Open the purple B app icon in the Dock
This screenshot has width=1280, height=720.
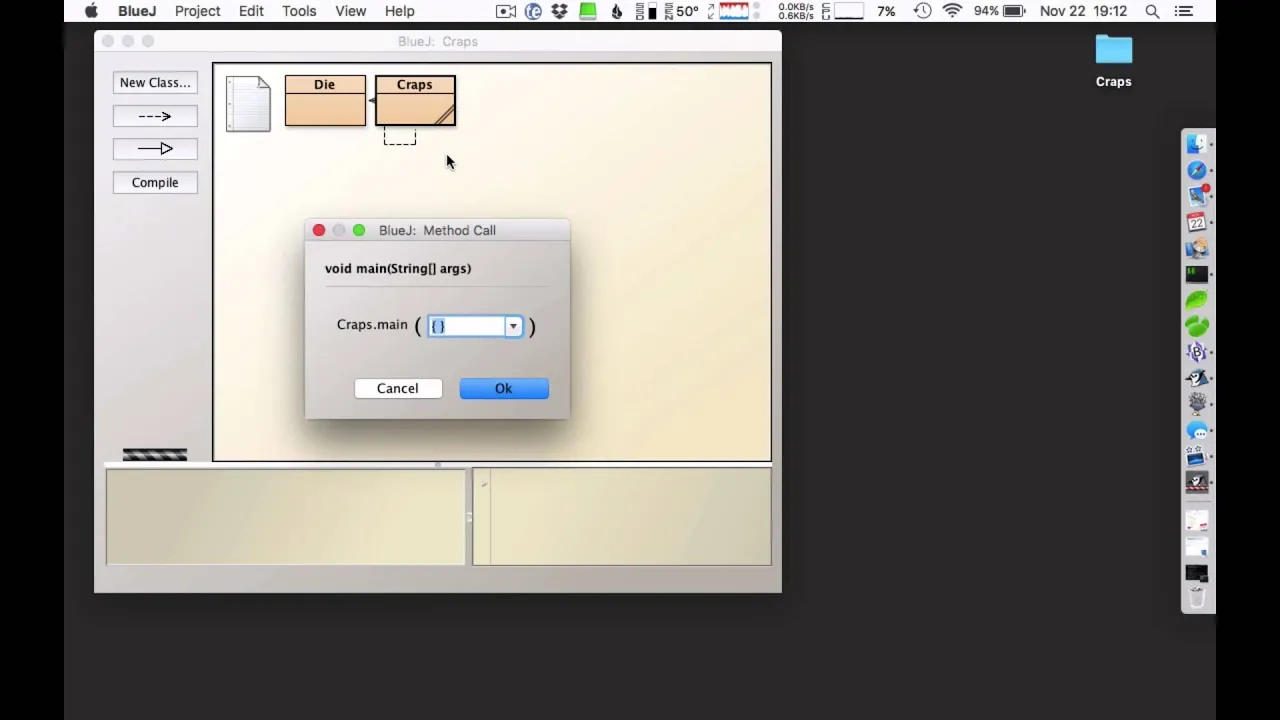point(1197,352)
